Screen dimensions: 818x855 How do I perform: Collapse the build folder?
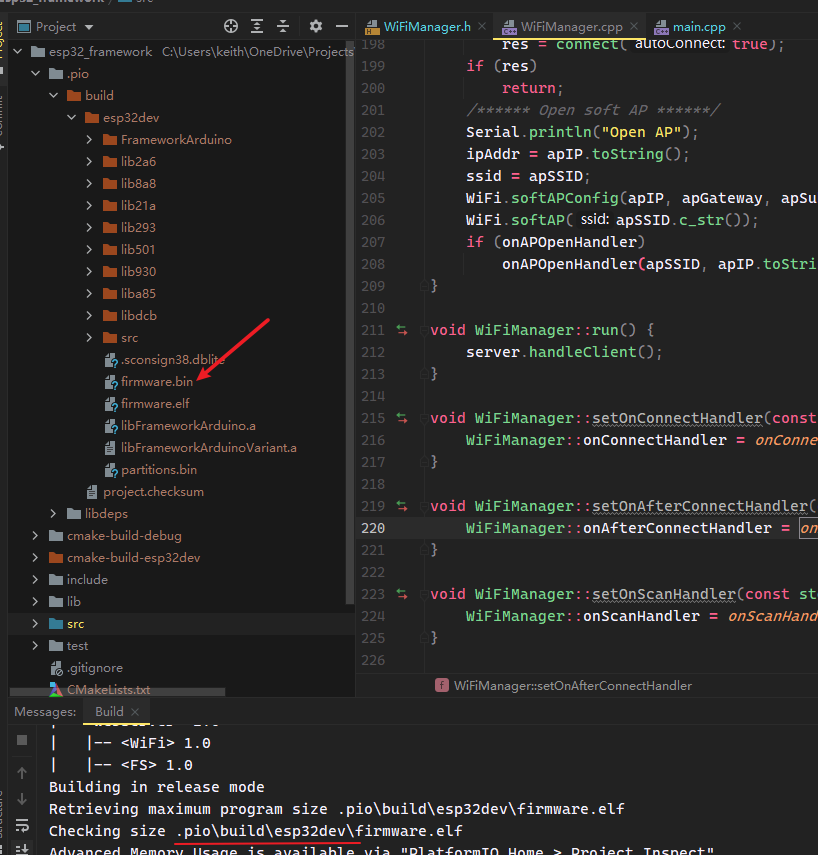(x=53, y=95)
